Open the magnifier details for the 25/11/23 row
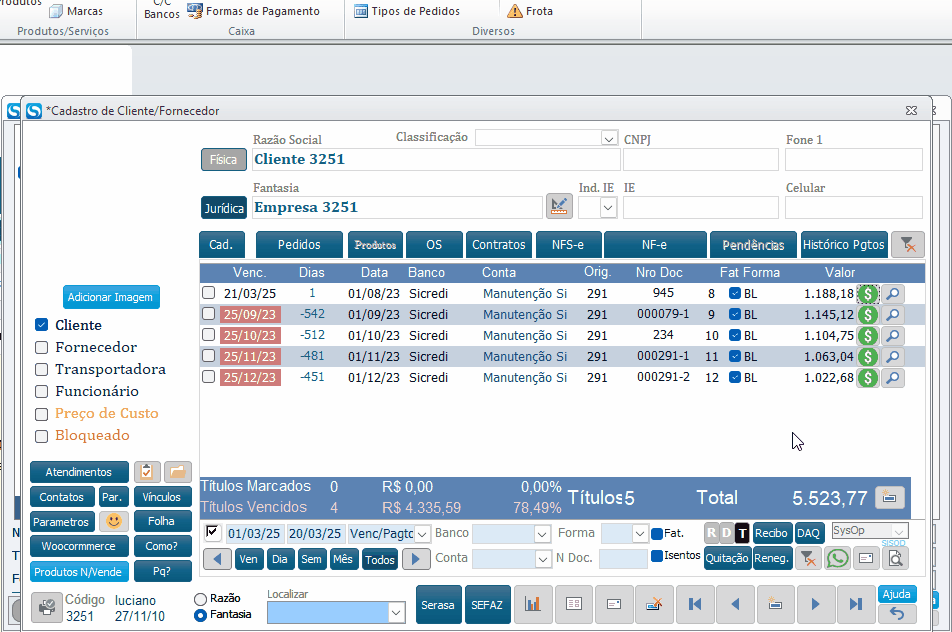Screen dimensions: 952x632 pyautogui.click(x=892, y=357)
